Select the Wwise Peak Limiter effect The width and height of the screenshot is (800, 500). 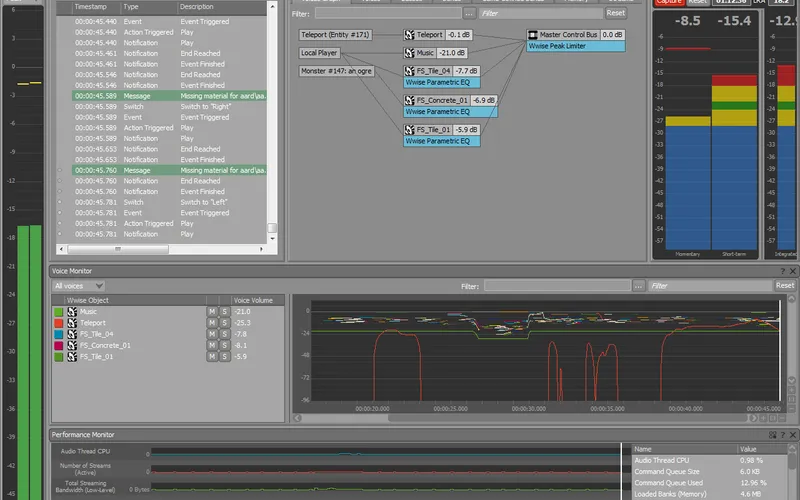pyautogui.click(x=575, y=46)
